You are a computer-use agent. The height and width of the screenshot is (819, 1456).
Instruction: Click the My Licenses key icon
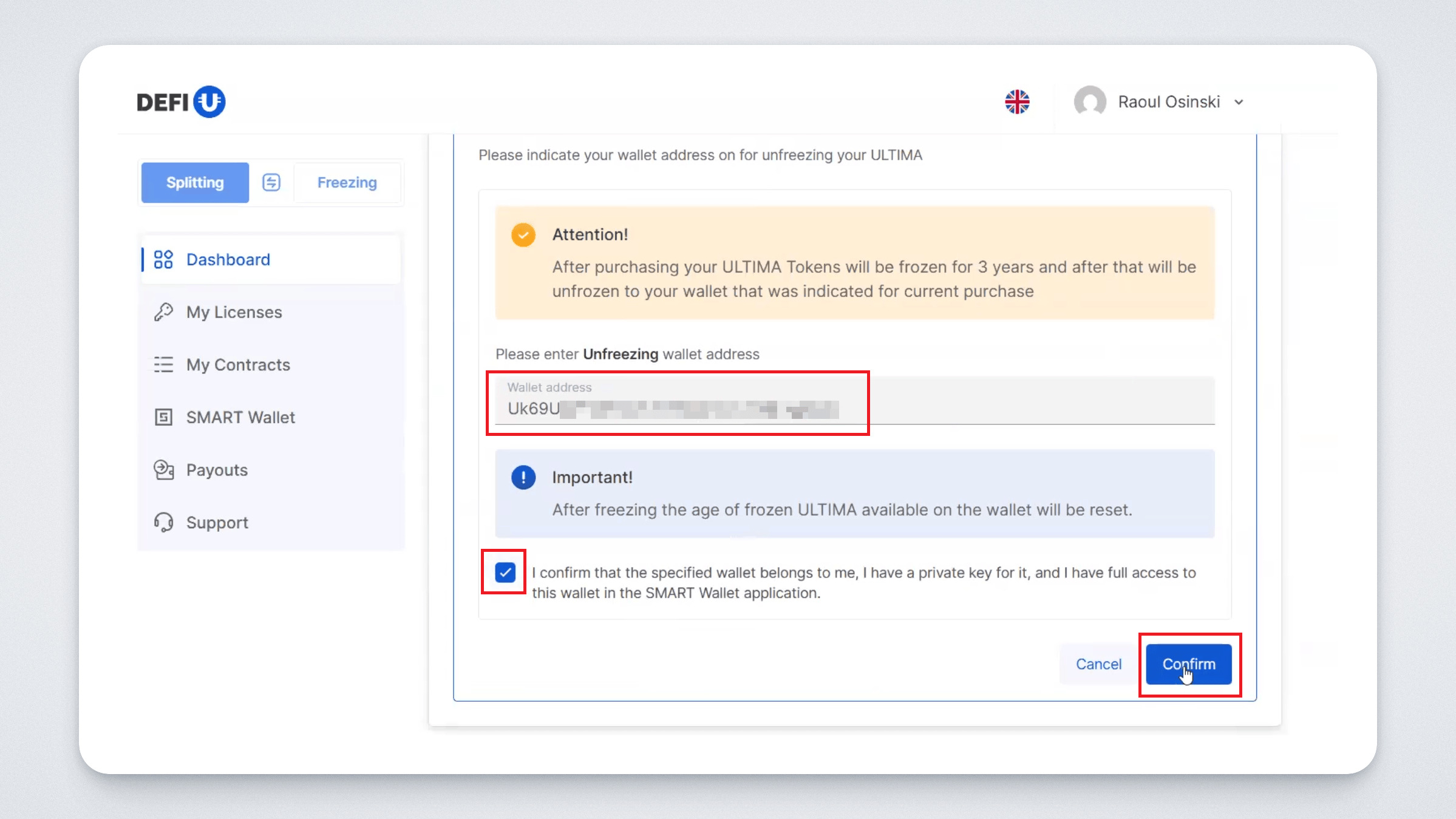163,312
